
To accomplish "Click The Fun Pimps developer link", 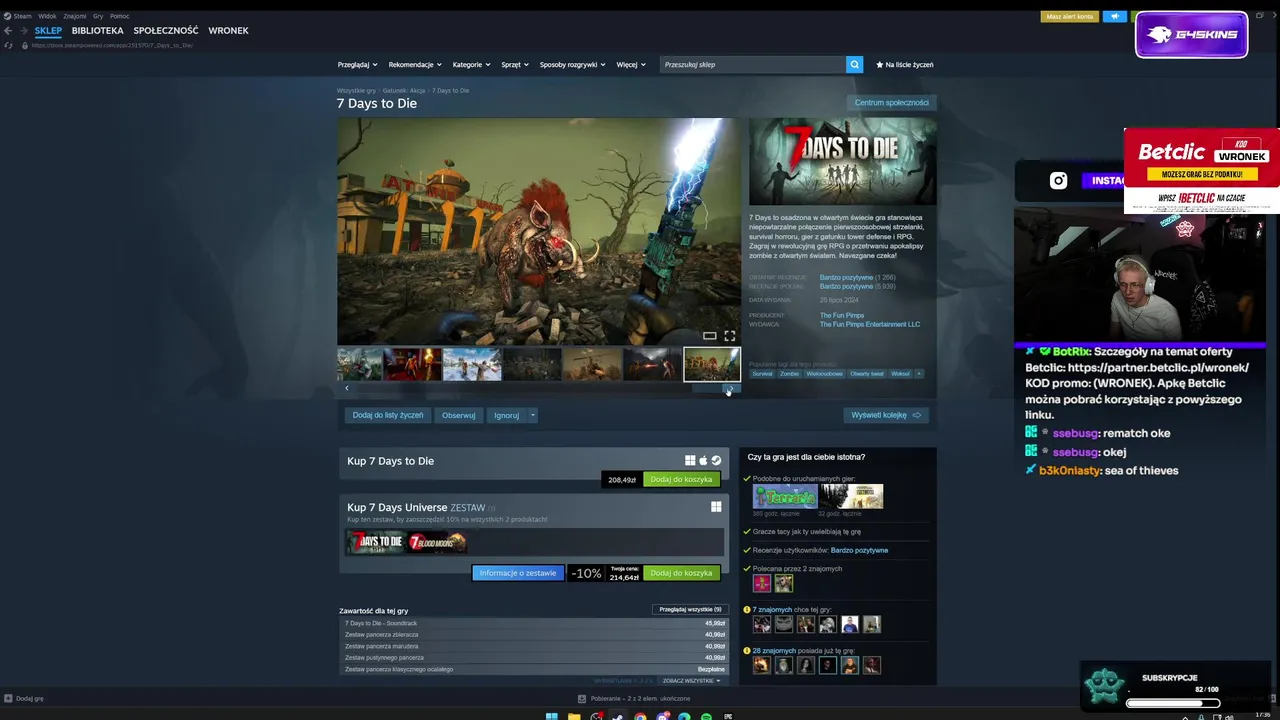I will pyautogui.click(x=842, y=315).
